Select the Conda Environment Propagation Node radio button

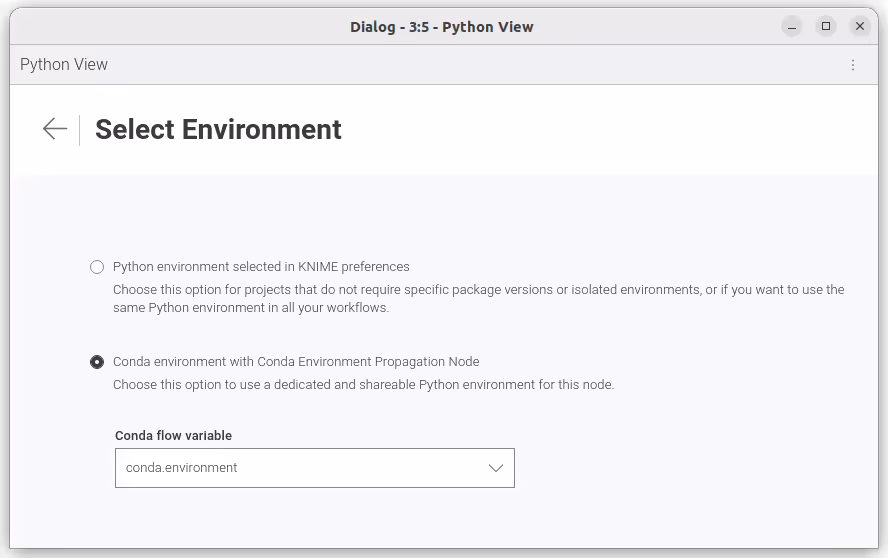pyautogui.click(x=97, y=362)
